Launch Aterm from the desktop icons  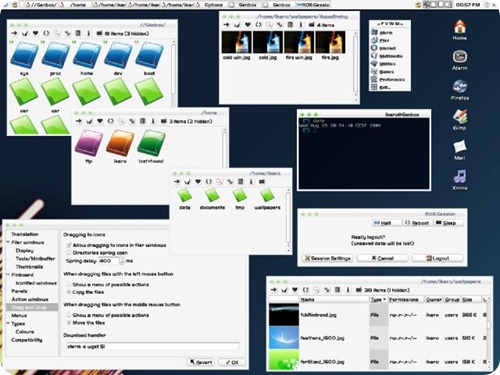click(x=460, y=57)
